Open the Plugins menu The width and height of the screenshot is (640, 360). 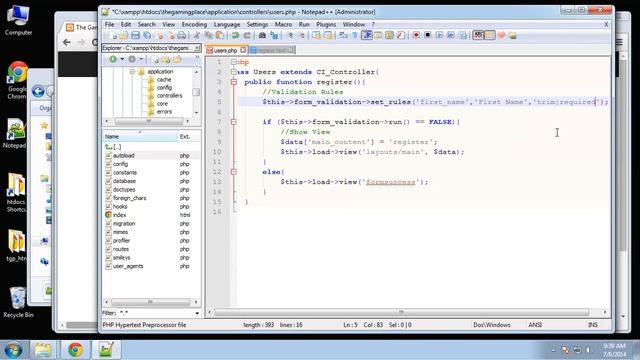(326, 24)
